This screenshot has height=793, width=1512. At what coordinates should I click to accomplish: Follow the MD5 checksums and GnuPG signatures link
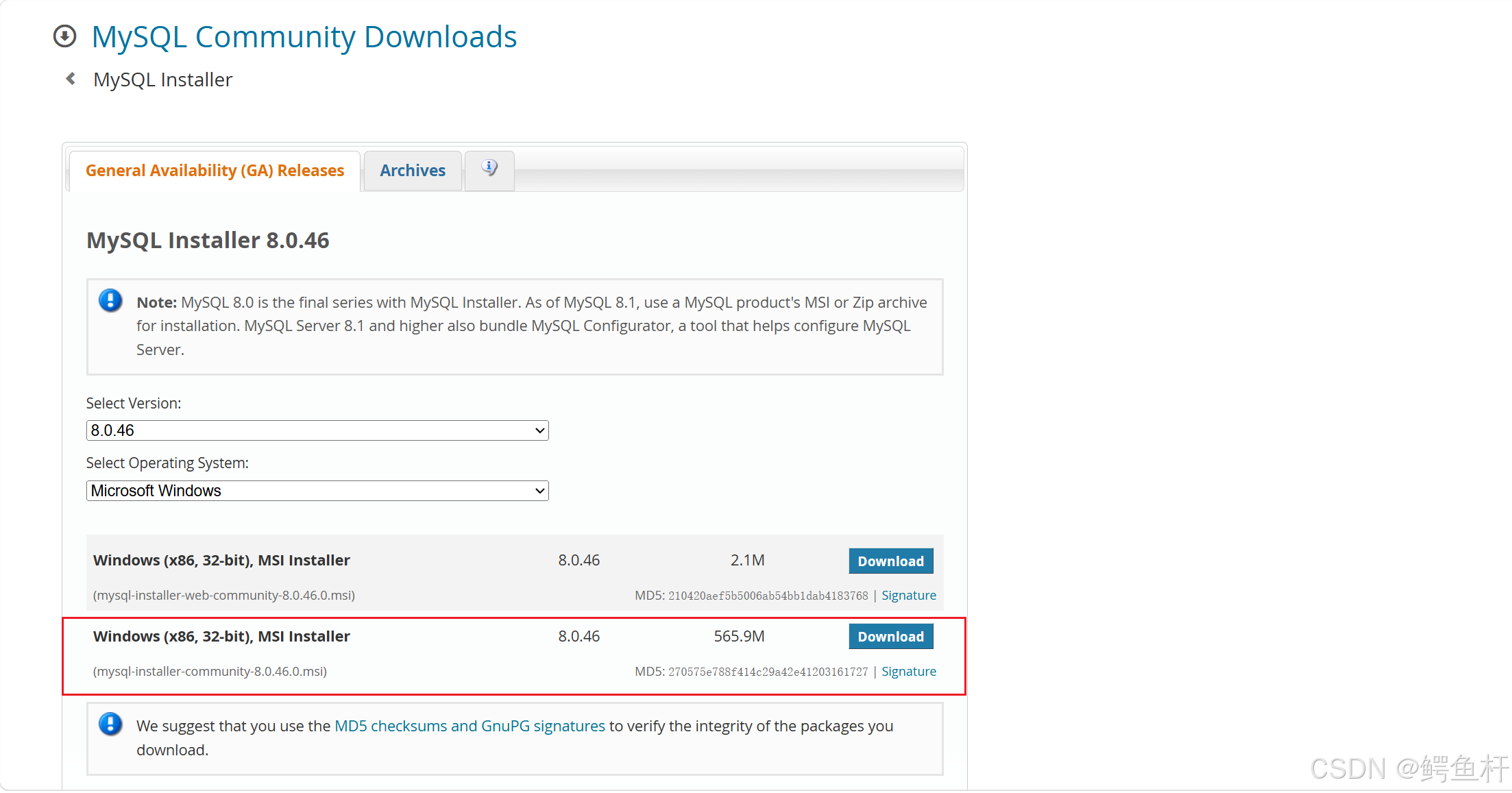[470, 726]
